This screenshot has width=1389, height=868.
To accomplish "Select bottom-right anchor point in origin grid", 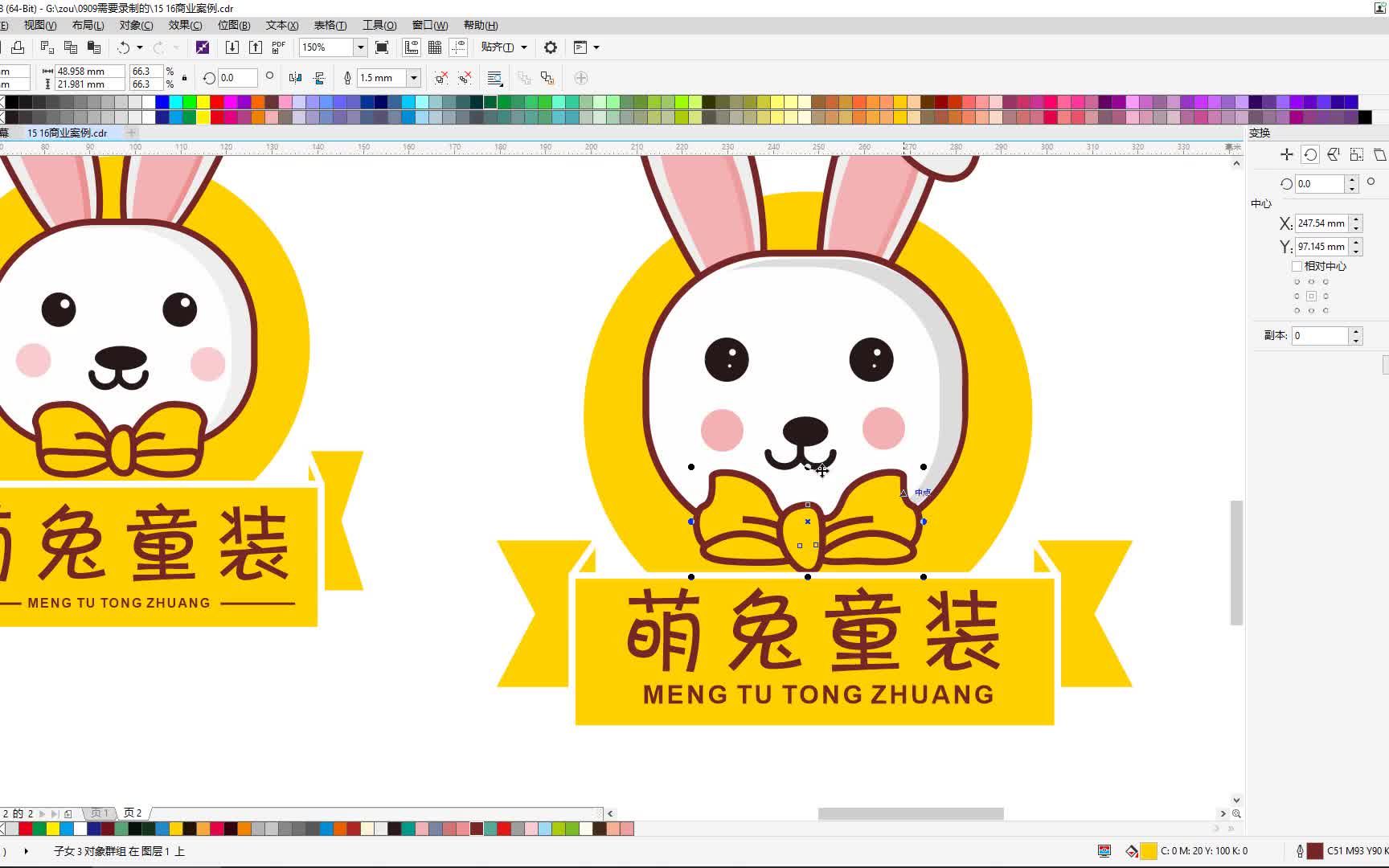I will (x=1325, y=310).
